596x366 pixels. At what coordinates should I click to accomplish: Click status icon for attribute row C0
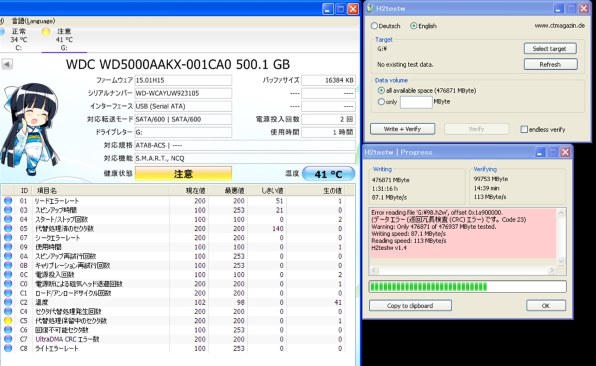pos(8,284)
